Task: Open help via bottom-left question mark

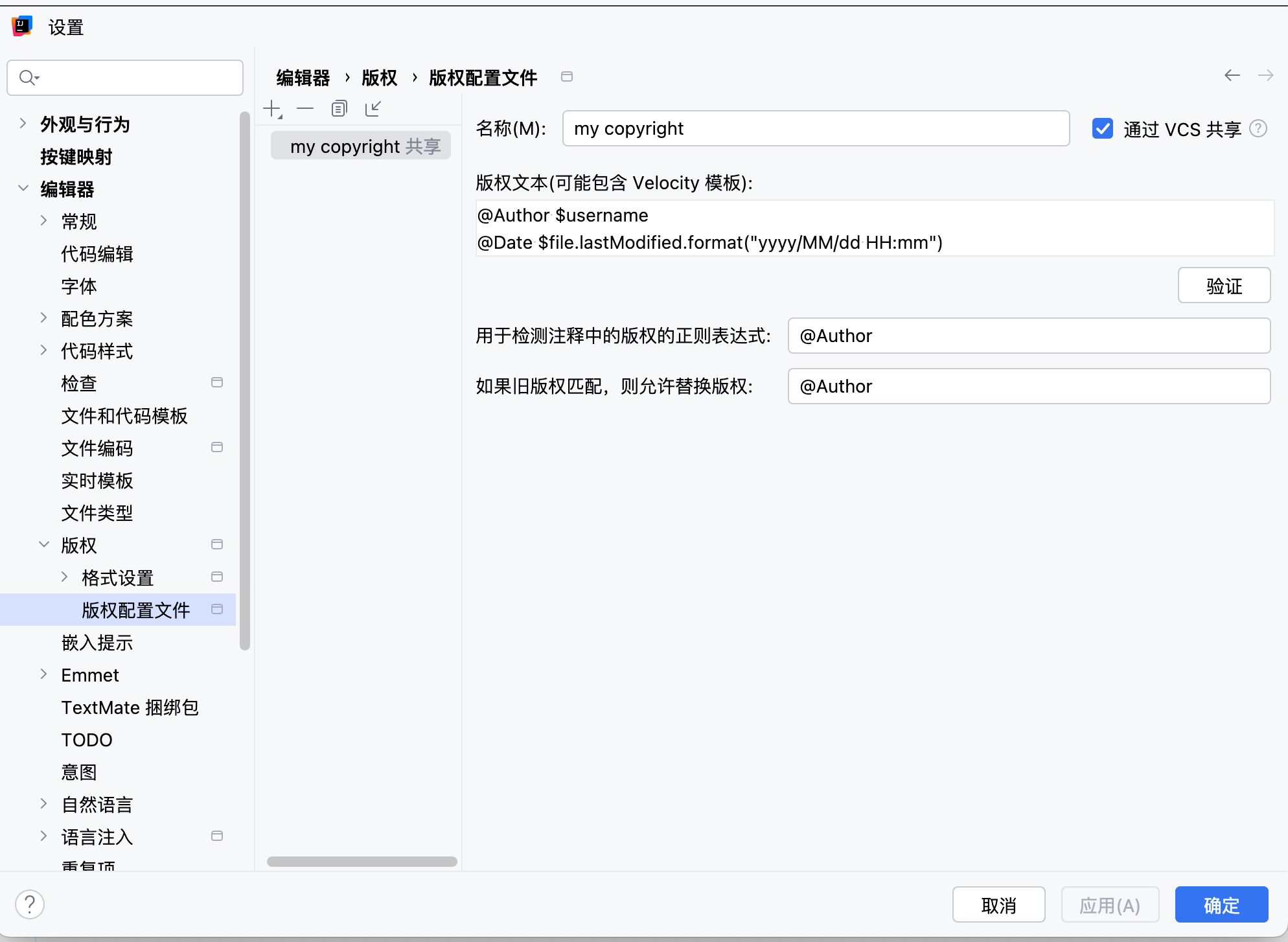Action: [x=30, y=904]
